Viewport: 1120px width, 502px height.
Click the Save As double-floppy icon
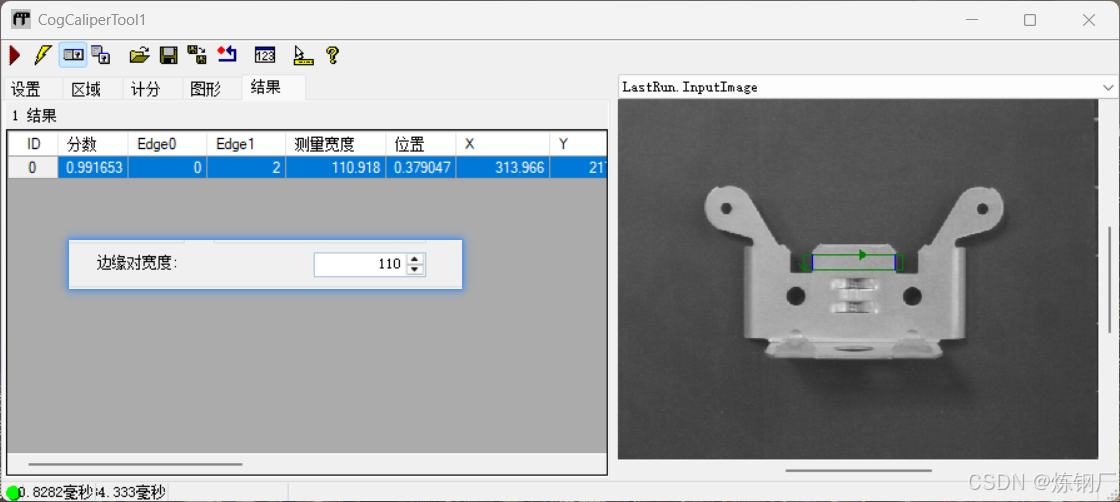(x=196, y=55)
